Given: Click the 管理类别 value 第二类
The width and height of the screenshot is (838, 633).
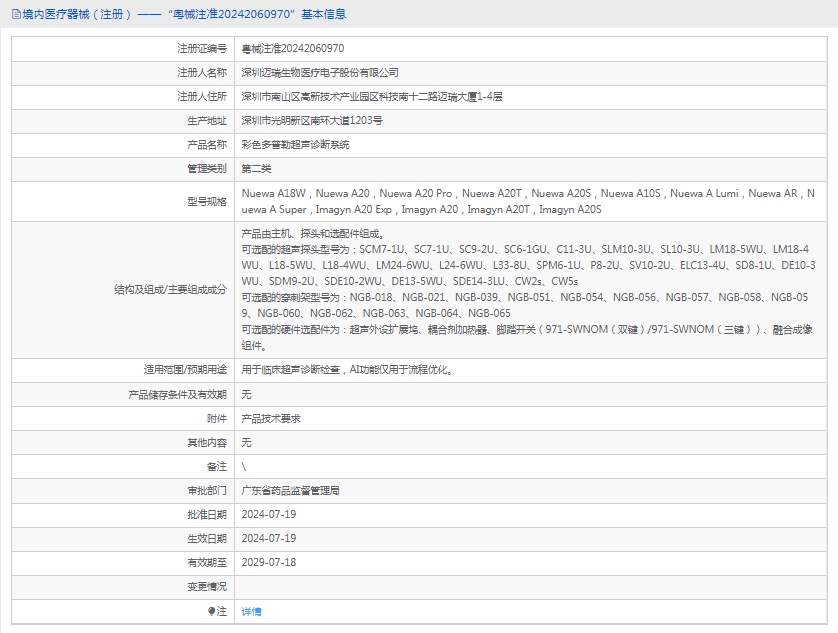Looking at the screenshot, I should (256, 169).
